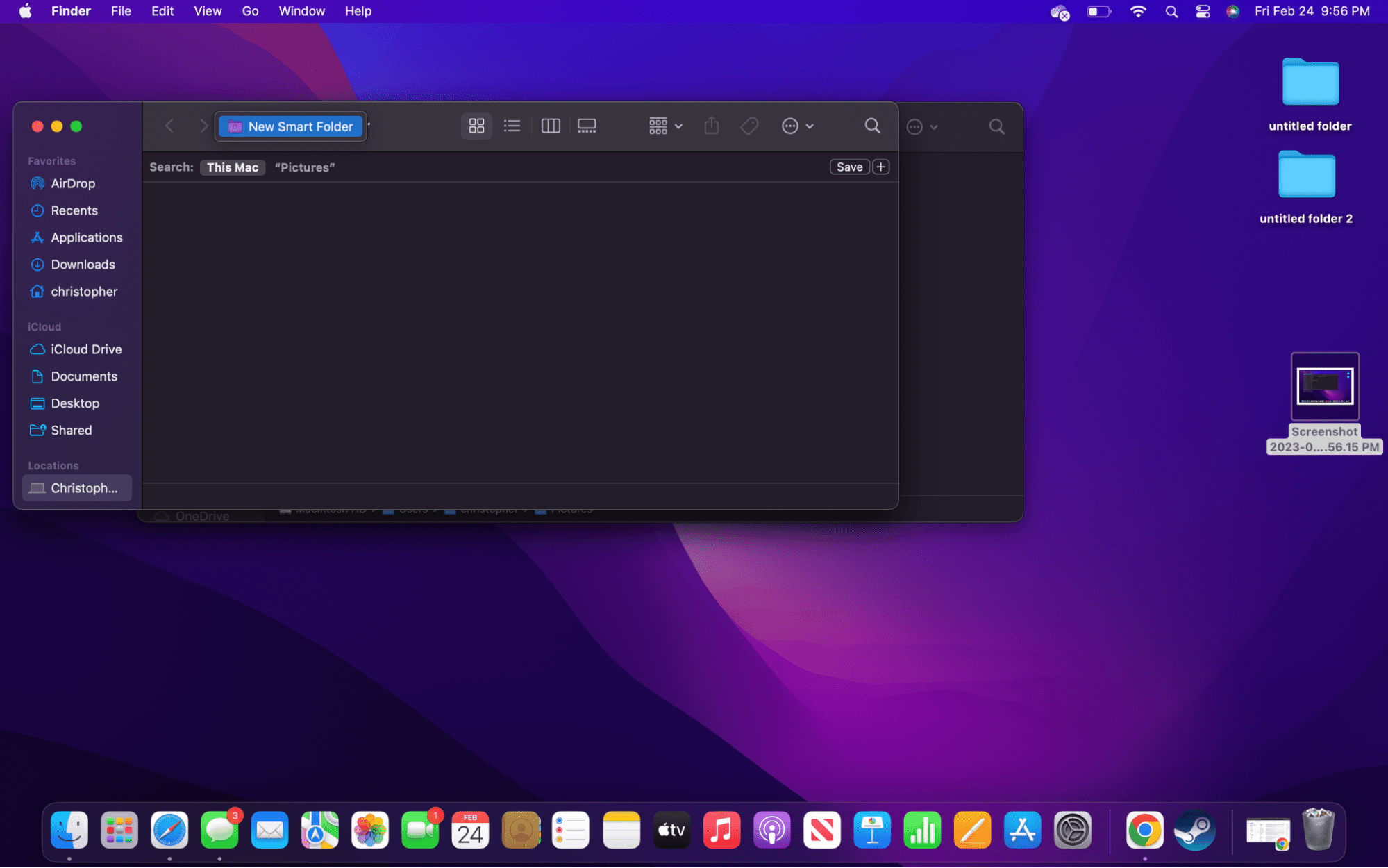
Task: Save the smart folder search
Action: pos(849,167)
